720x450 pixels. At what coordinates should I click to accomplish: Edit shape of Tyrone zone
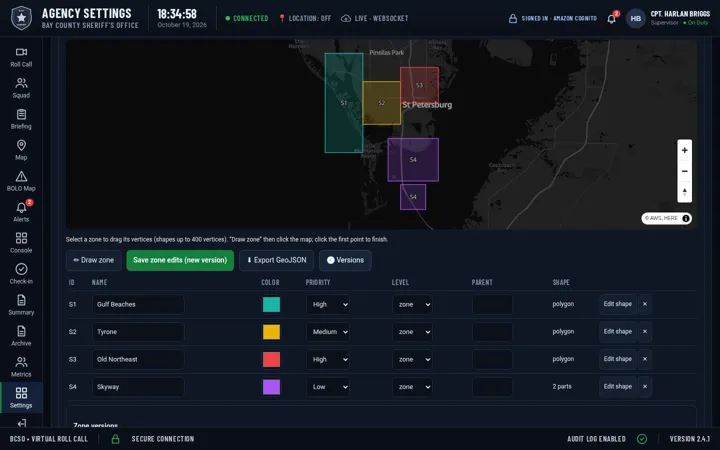point(618,332)
